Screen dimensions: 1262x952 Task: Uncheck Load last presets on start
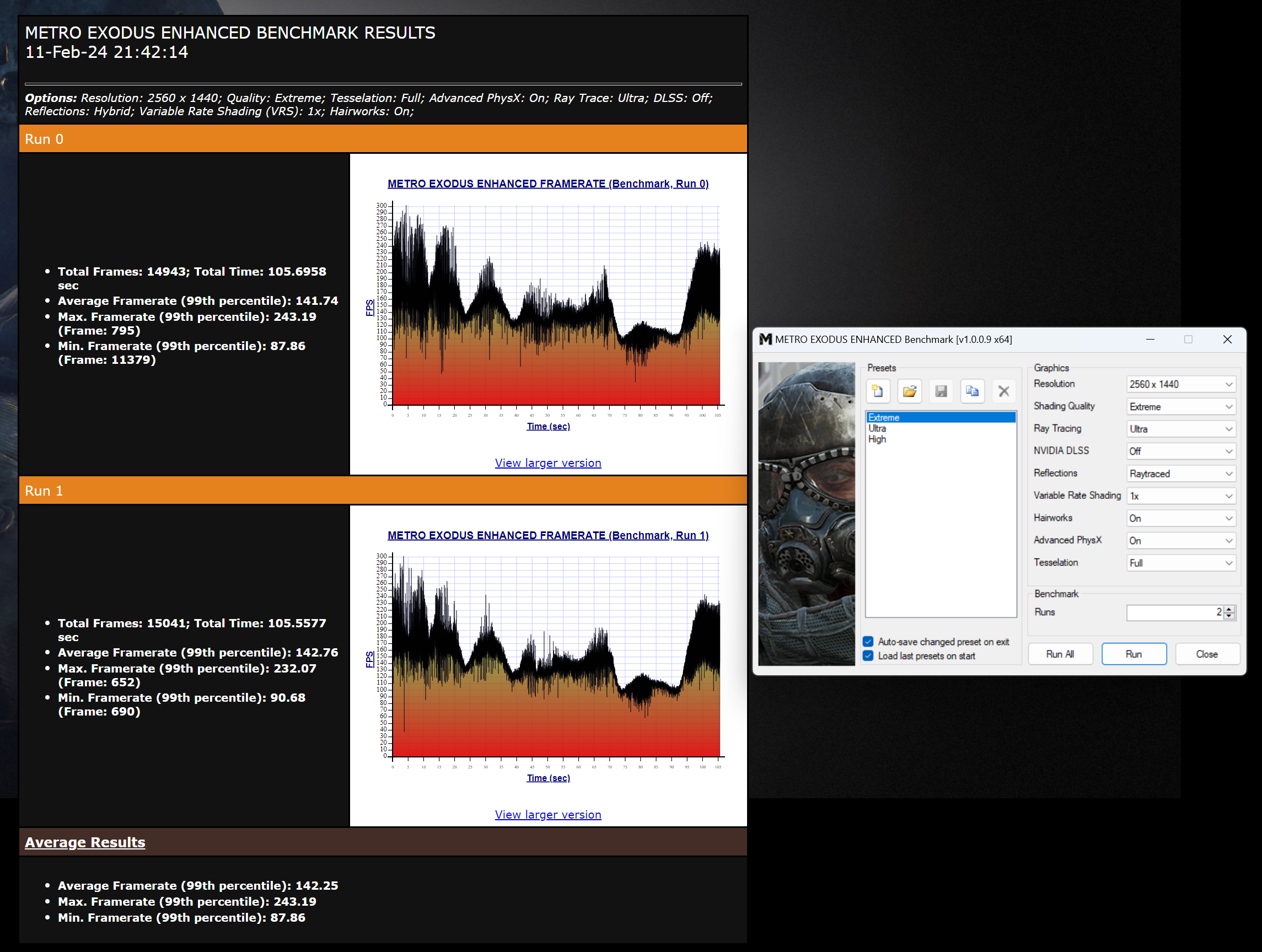[868, 656]
